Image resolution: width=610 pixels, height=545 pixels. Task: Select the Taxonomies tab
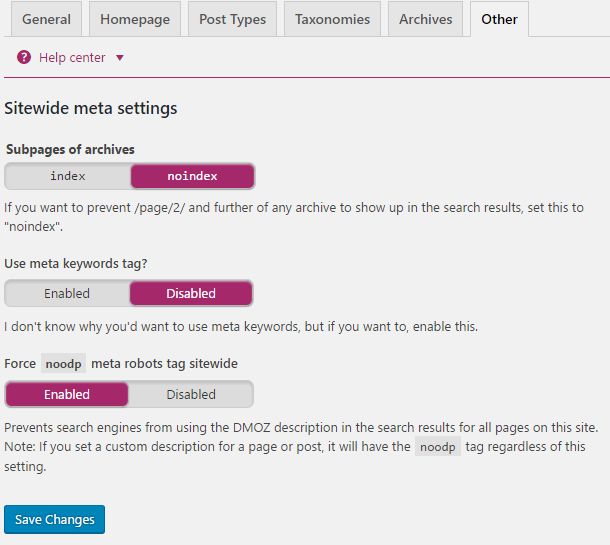[x=332, y=19]
